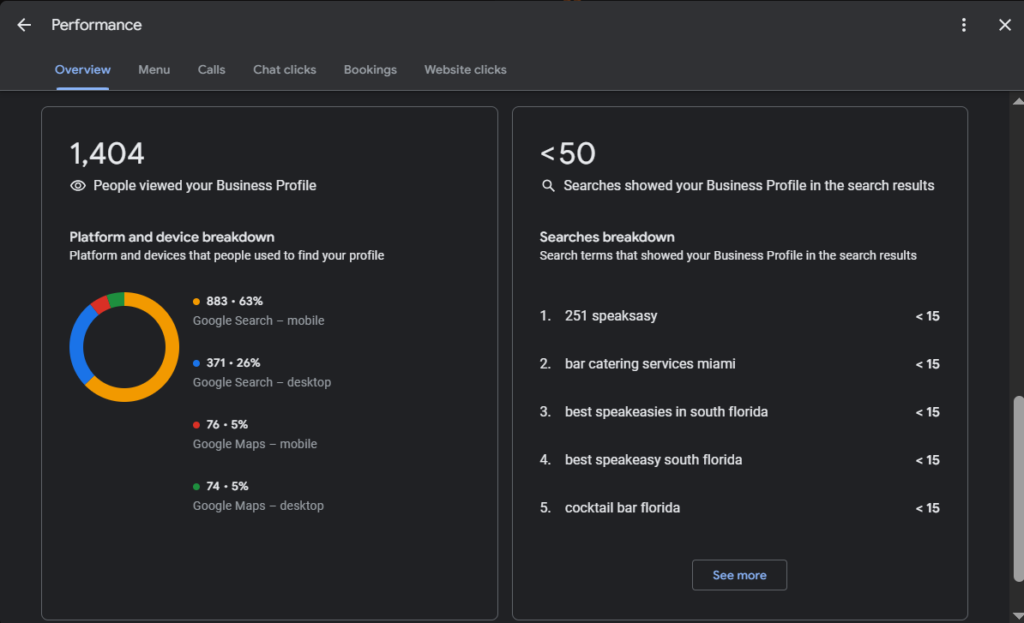Open the Bookings tab
The width and height of the screenshot is (1024, 623).
(370, 69)
